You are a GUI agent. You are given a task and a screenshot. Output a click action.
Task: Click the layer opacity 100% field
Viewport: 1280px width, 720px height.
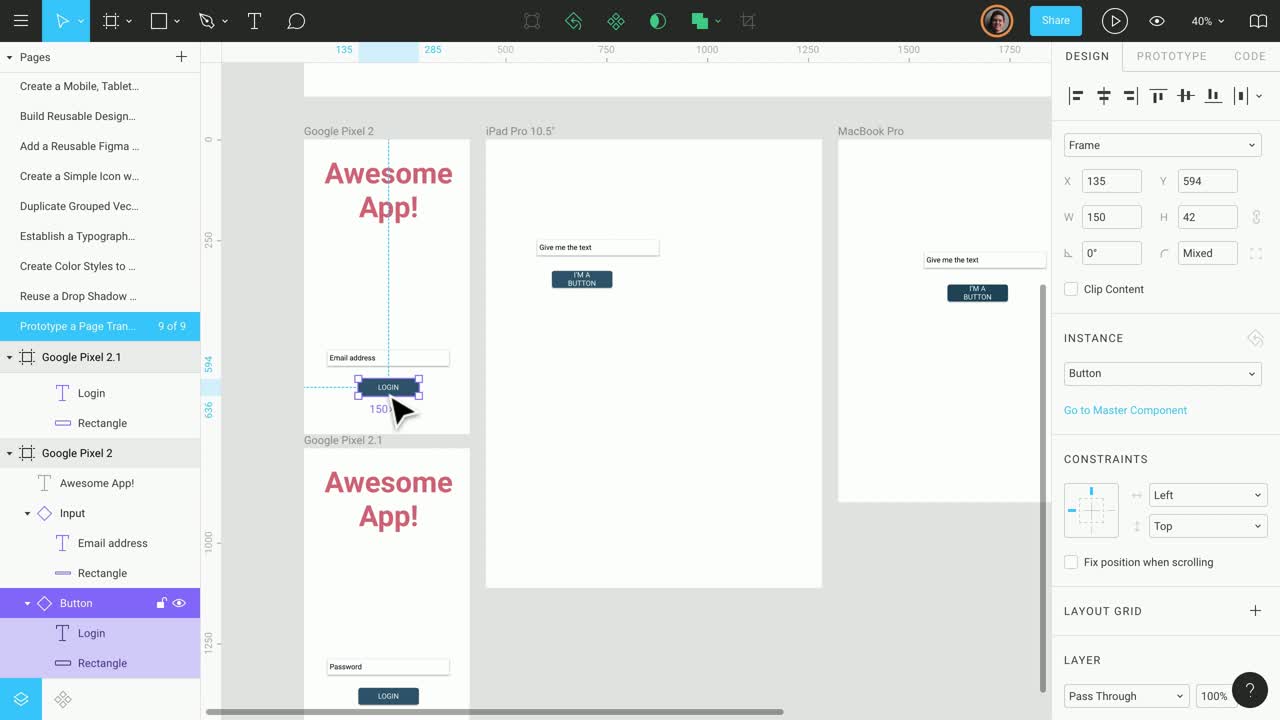1213,696
